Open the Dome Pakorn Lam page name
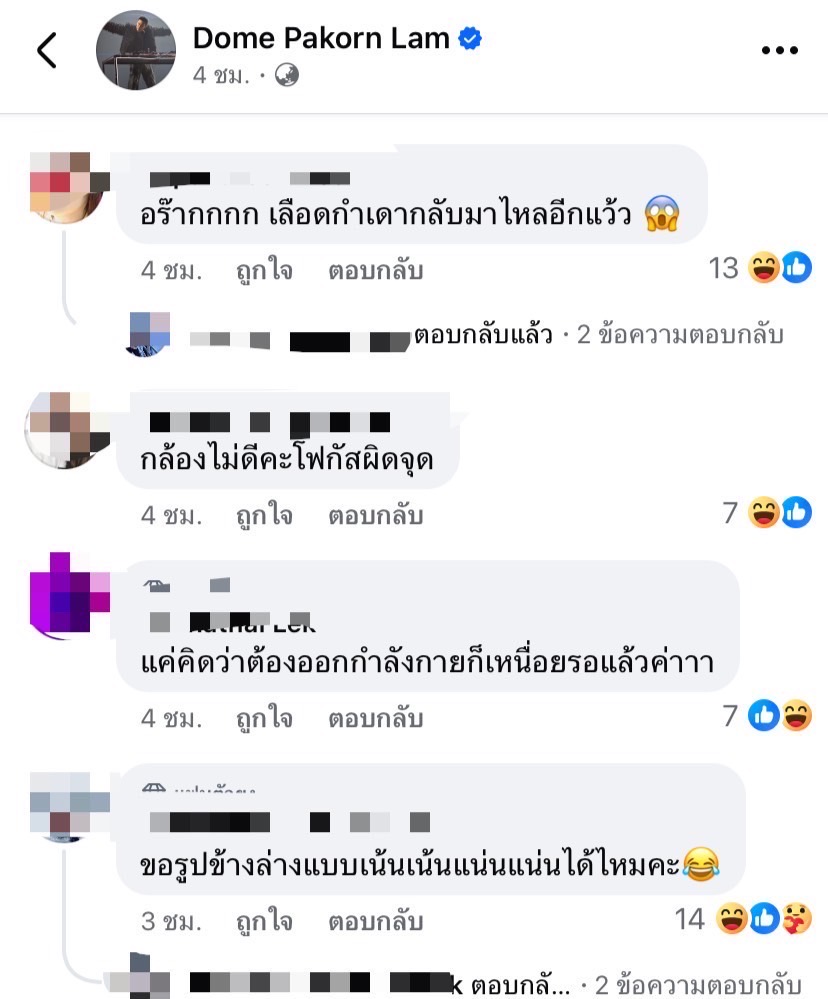Viewport: 828px width, 999px height. [321, 38]
